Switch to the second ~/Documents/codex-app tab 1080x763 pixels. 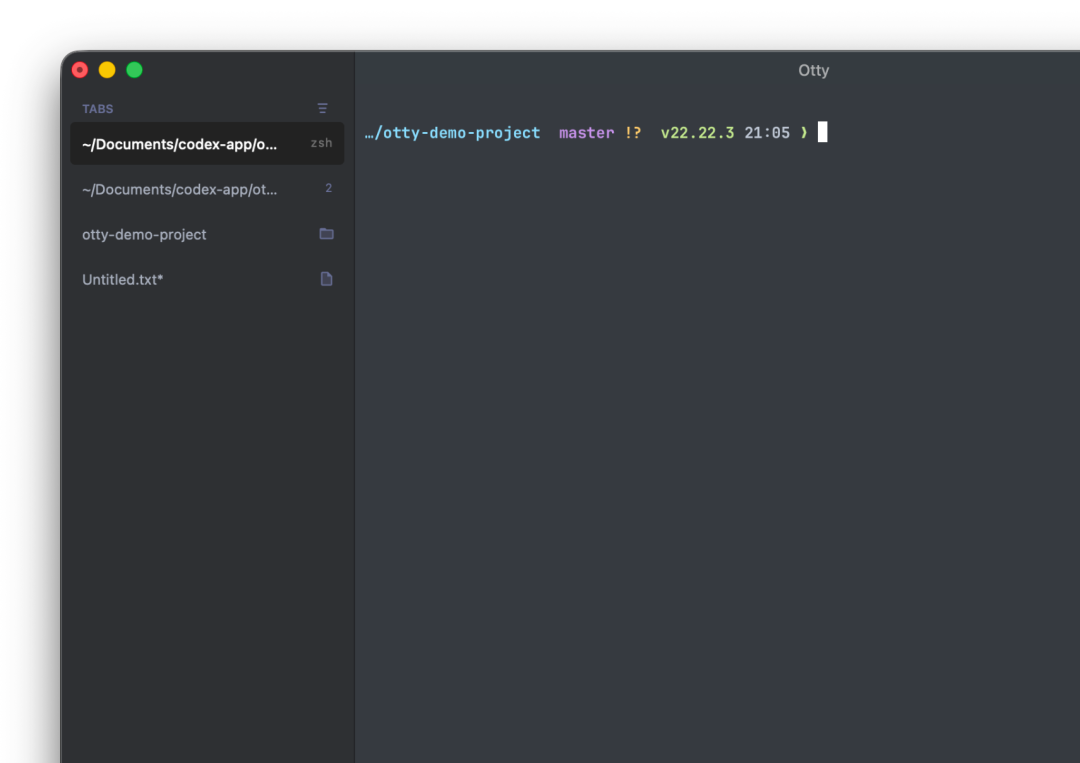[x=207, y=189]
